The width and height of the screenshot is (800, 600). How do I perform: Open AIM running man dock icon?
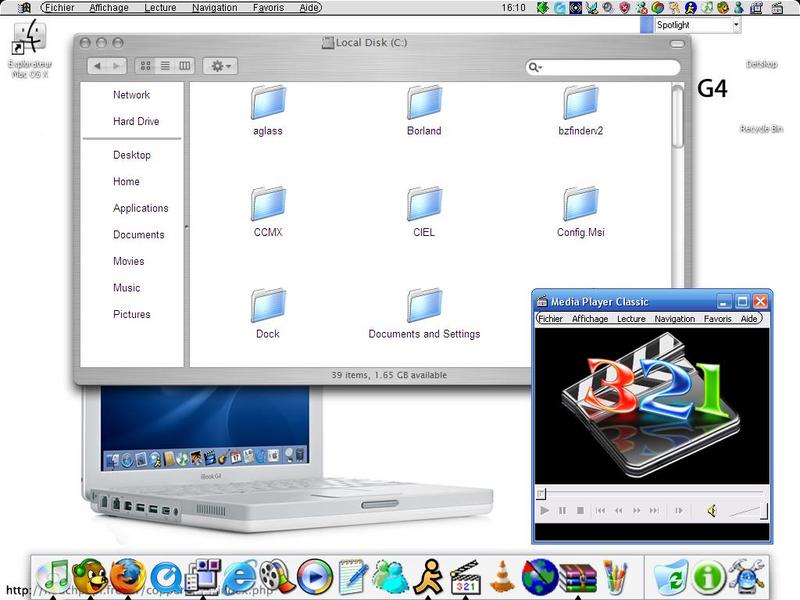pyautogui.click(x=428, y=577)
